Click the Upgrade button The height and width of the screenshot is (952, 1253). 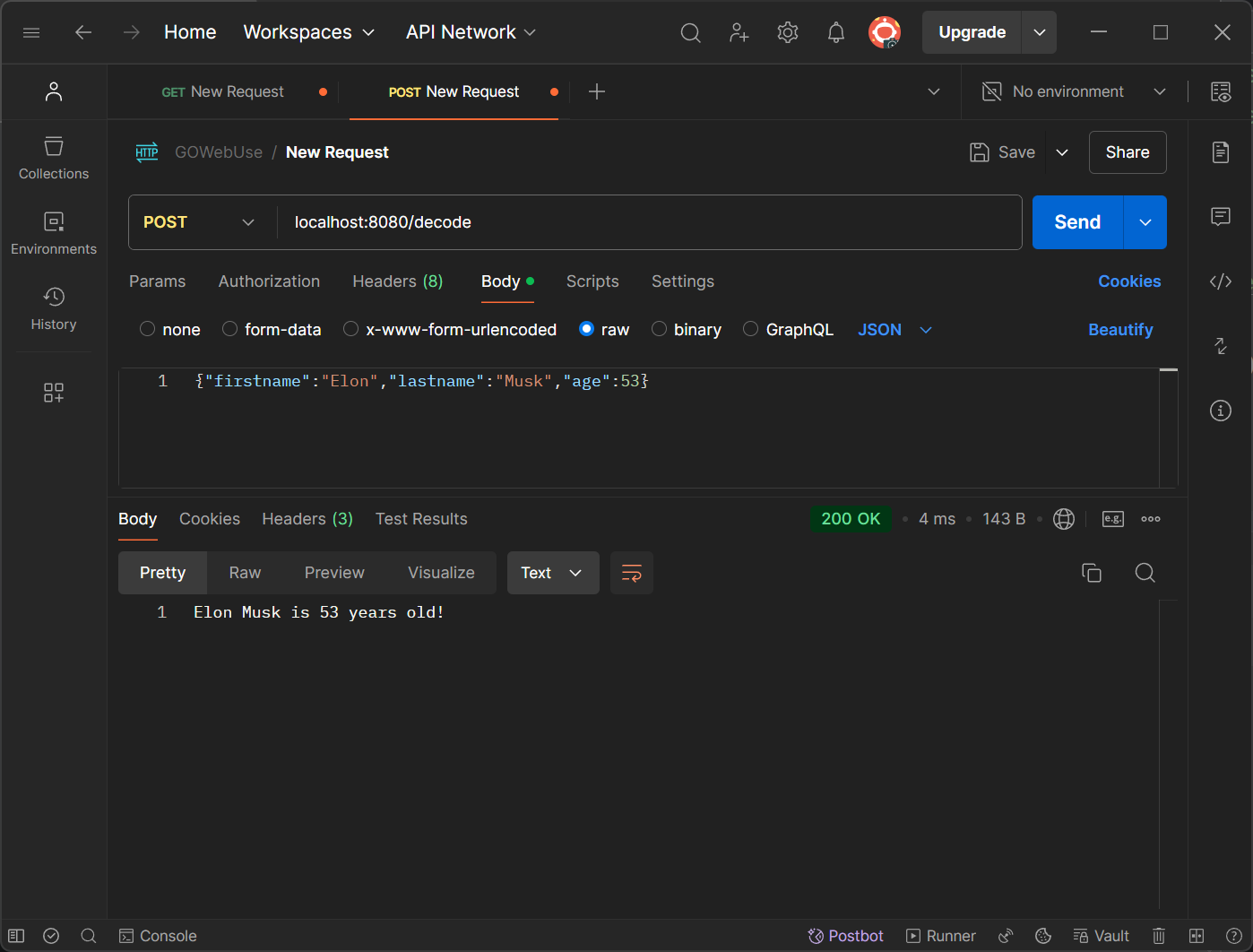pyautogui.click(x=972, y=32)
